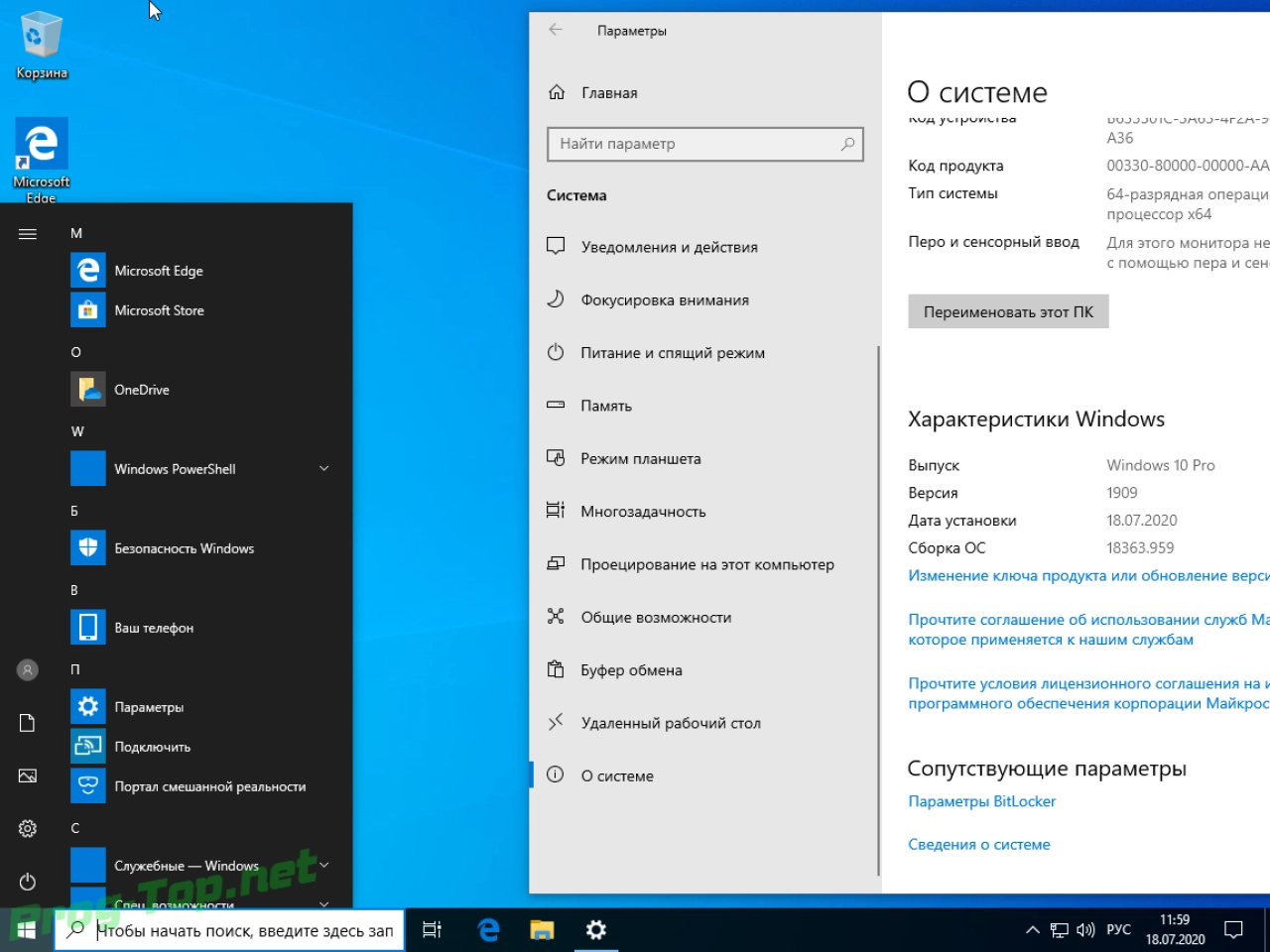Open the volume control in system tray
The width and height of the screenshot is (1270, 952).
[x=1086, y=930]
